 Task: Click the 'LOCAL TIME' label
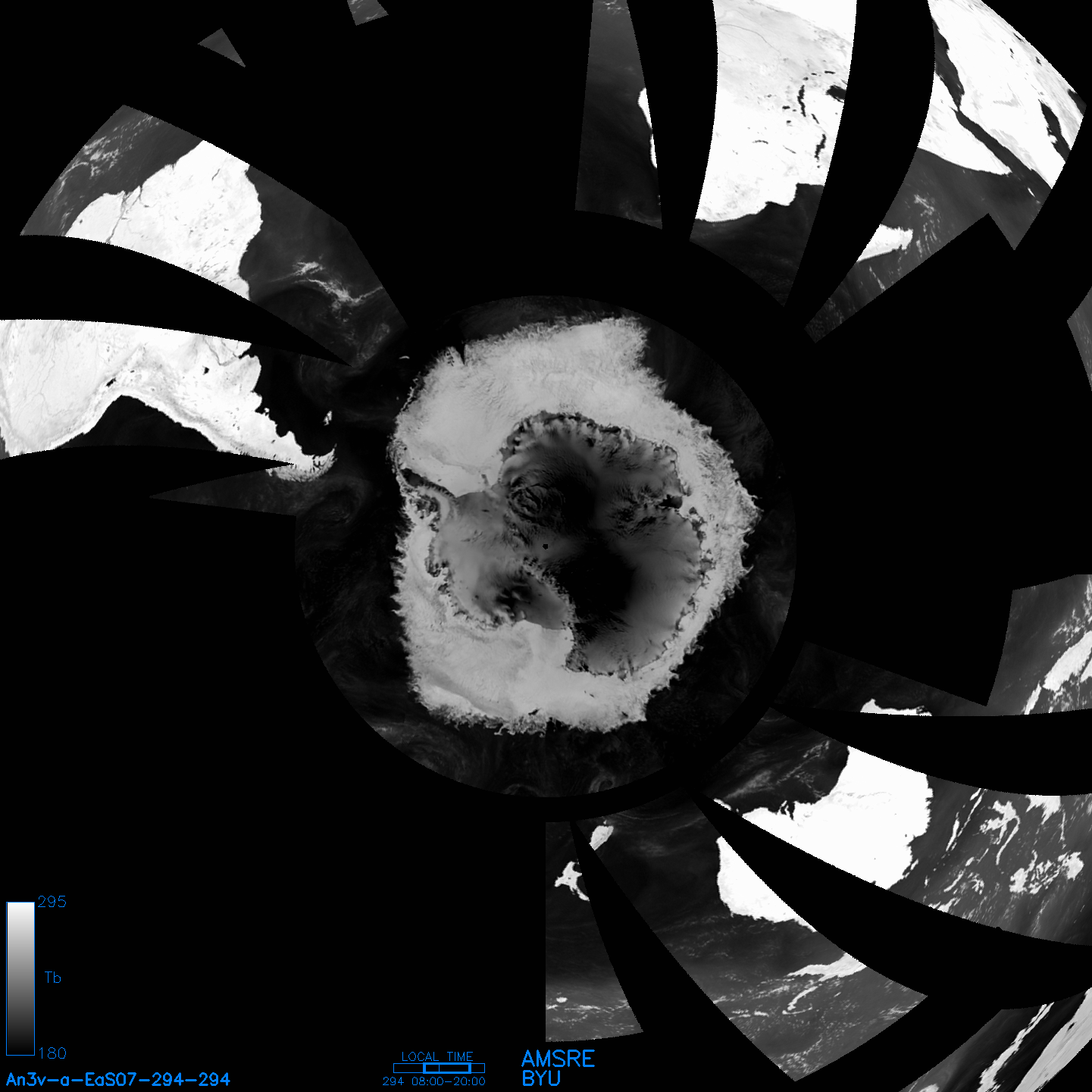click(x=437, y=1056)
